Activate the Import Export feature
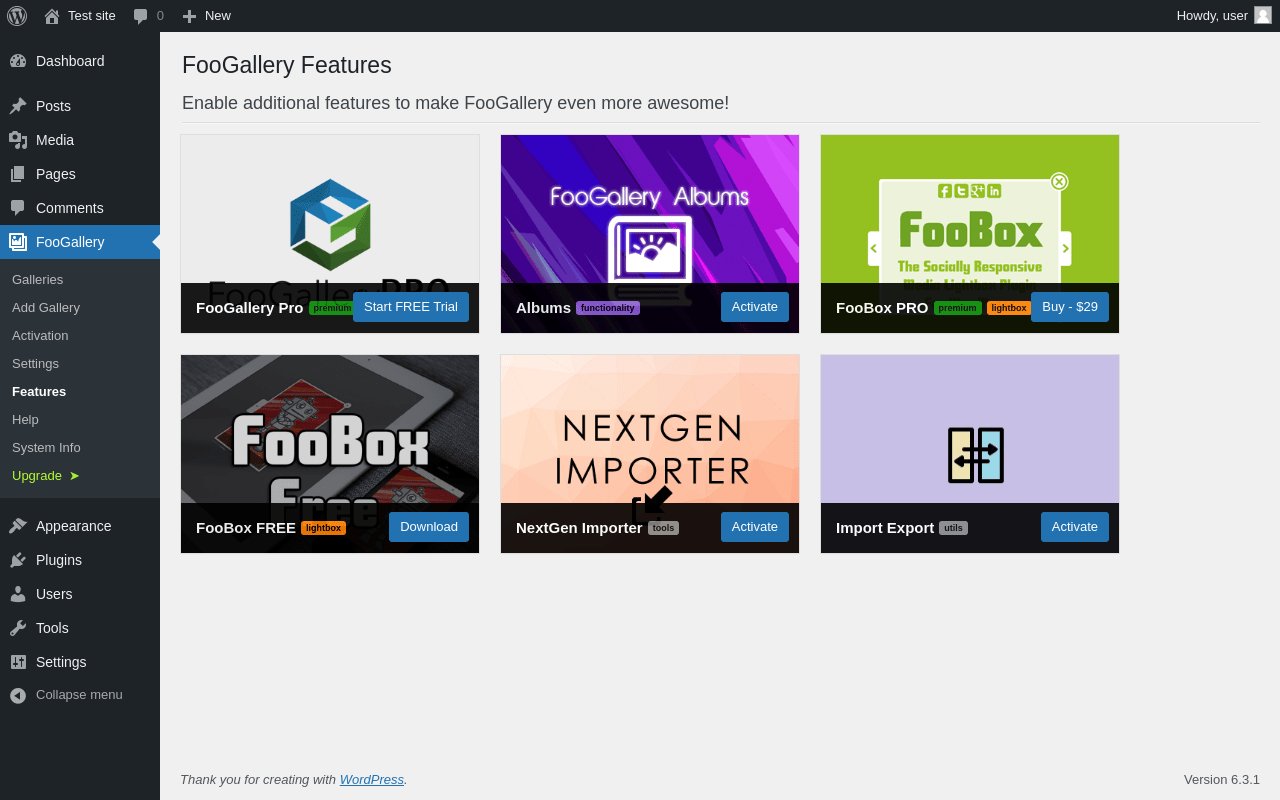This screenshot has height=800, width=1280. [1075, 527]
